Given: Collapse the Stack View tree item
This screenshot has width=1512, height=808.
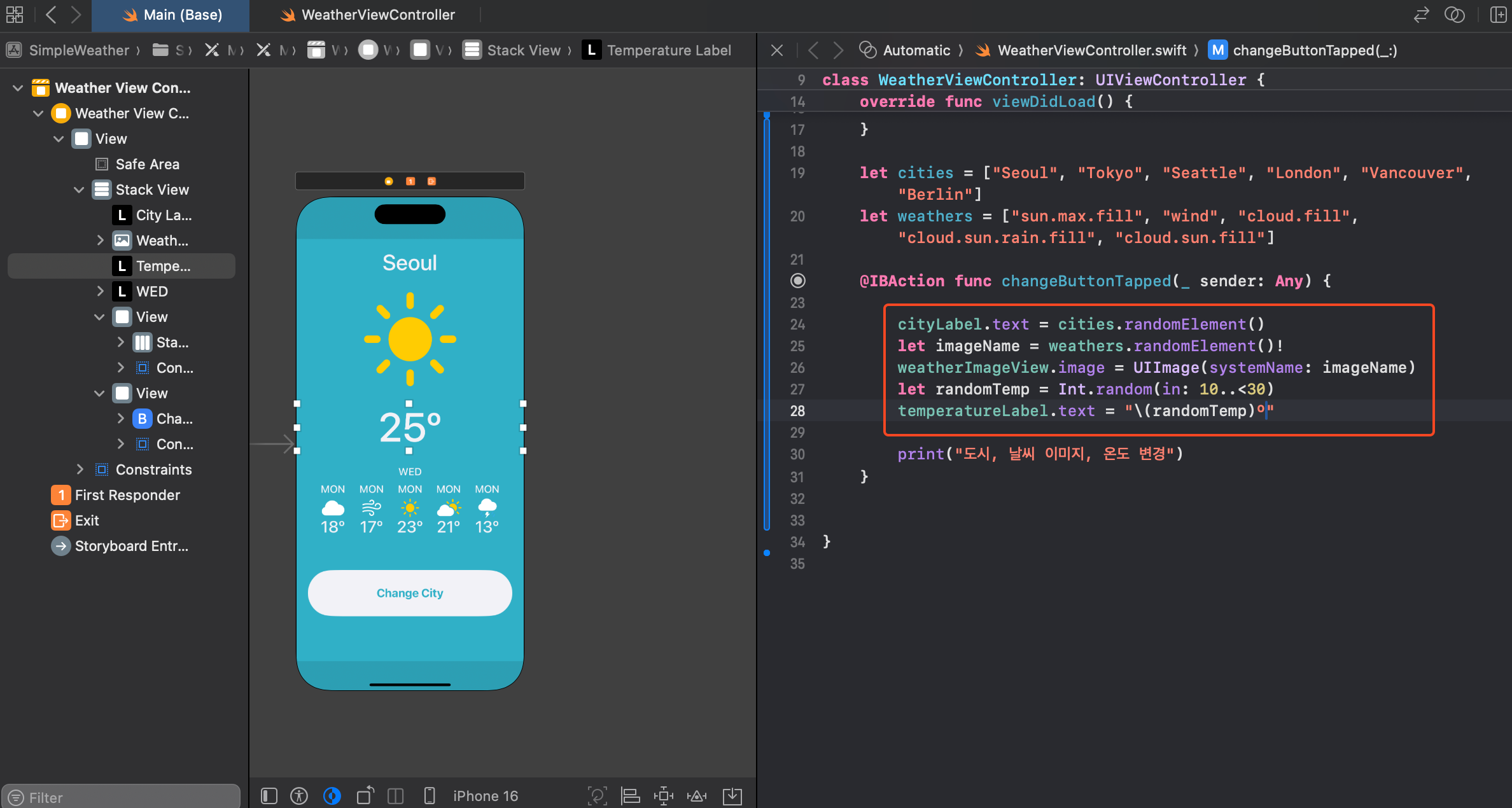Looking at the screenshot, I should (x=79, y=190).
